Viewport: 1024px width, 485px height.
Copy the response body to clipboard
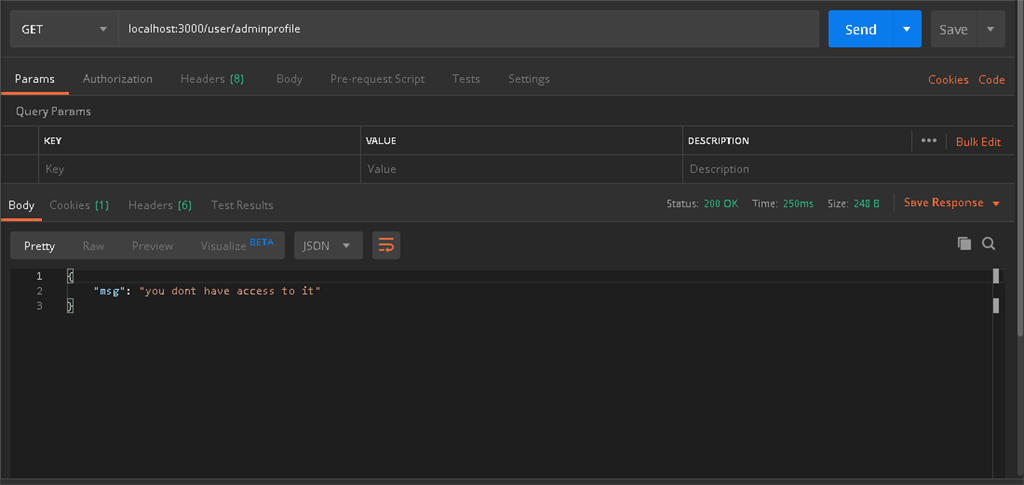[964, 243]
